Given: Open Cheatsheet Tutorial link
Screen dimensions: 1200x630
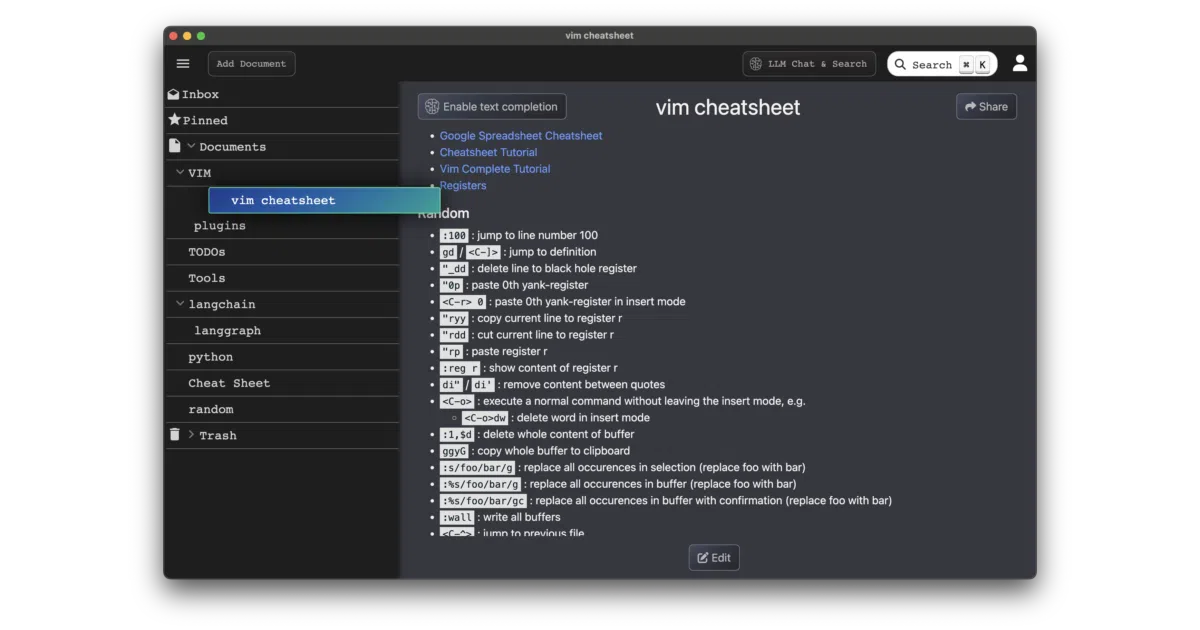Looking at the screenshot, I should (x=488, y=152).
